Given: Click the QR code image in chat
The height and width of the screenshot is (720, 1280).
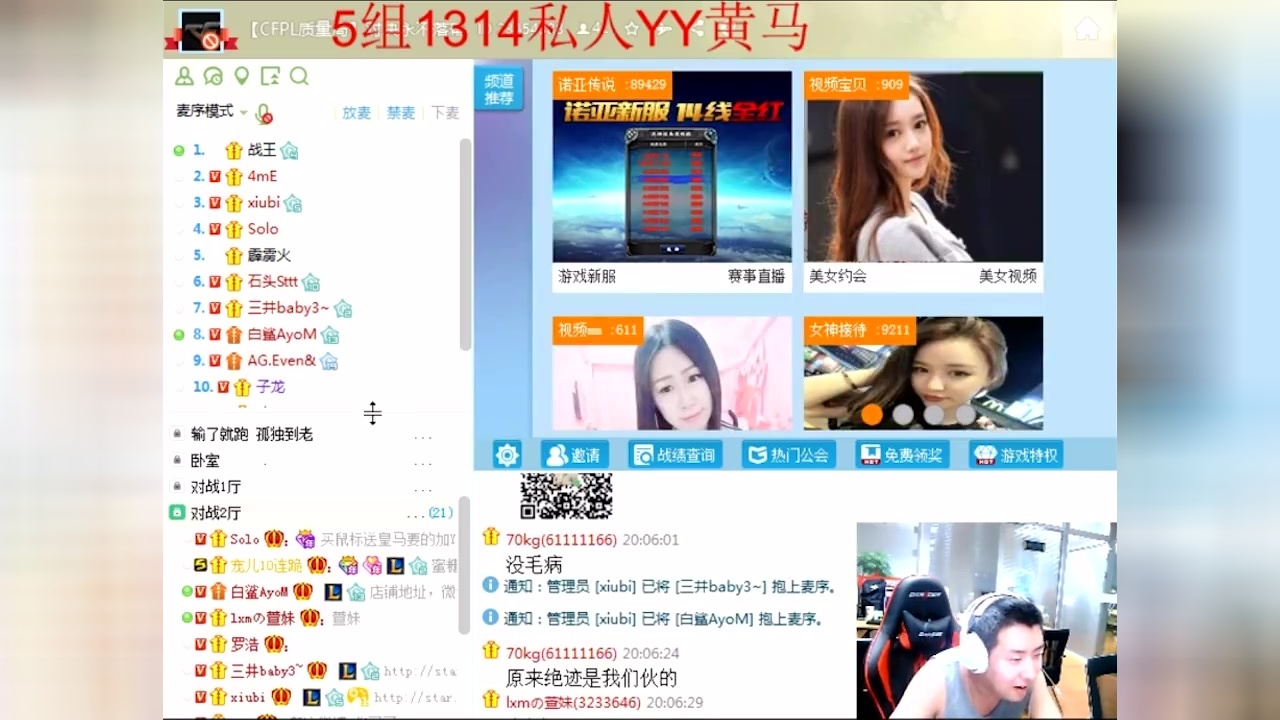Looking at the screenshot, I should tap(566, 496).
